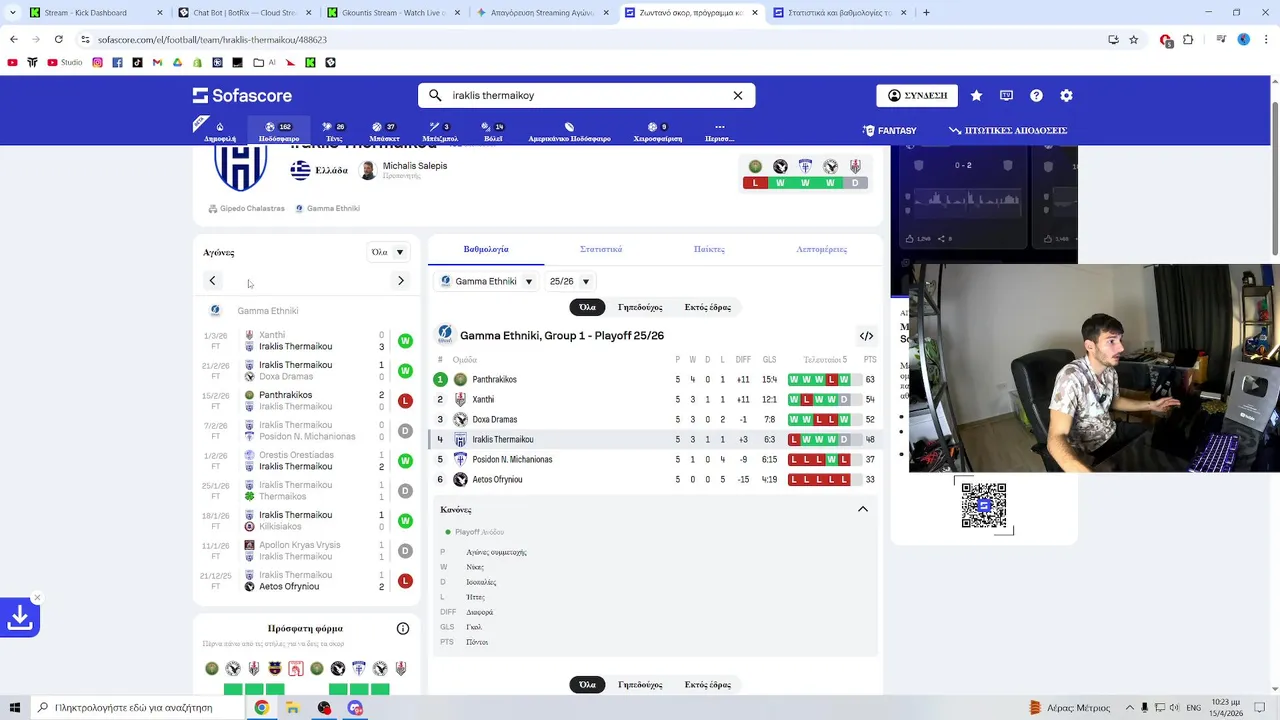Open the Όλα matches filter dropdown
1280x720 pixels.
388,252
